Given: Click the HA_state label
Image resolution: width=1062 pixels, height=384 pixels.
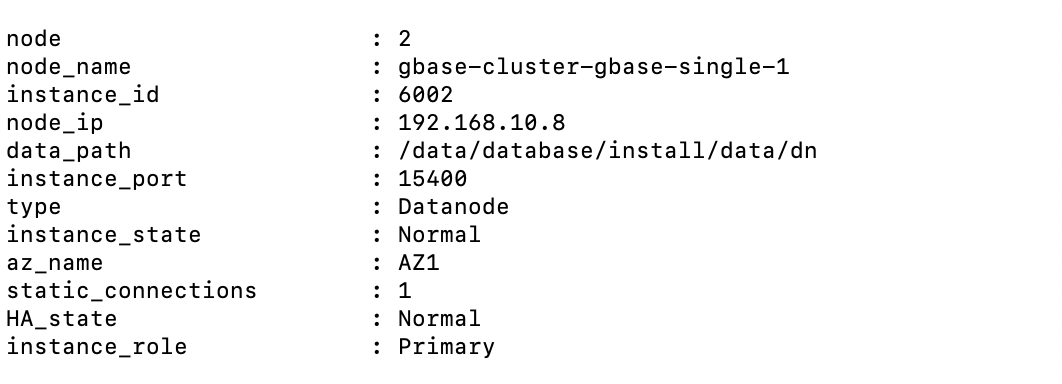Looking at the screenshot, I should [62, 319].
